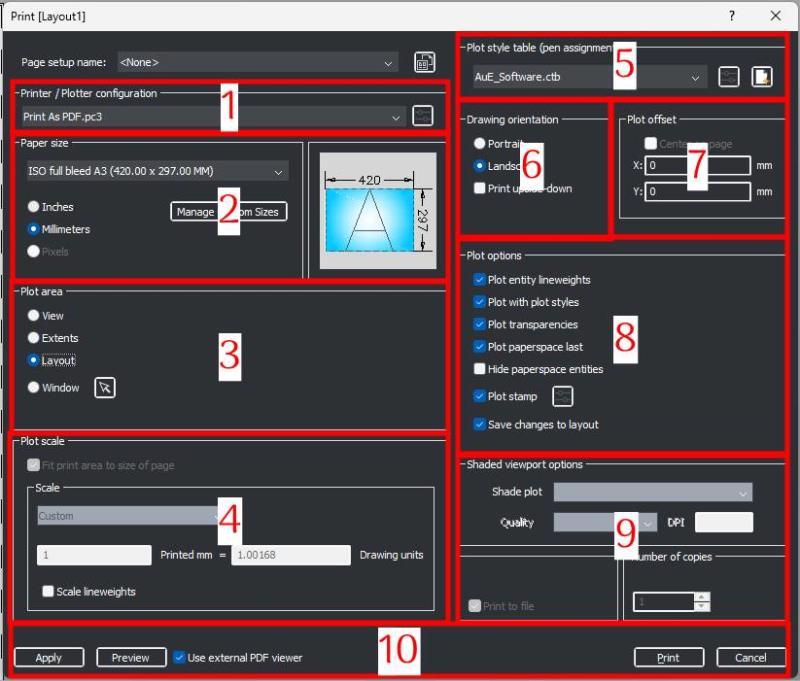This screenshot has width=800, height=681.
Task: Click the Apply button
Action: tap(48, 657)
